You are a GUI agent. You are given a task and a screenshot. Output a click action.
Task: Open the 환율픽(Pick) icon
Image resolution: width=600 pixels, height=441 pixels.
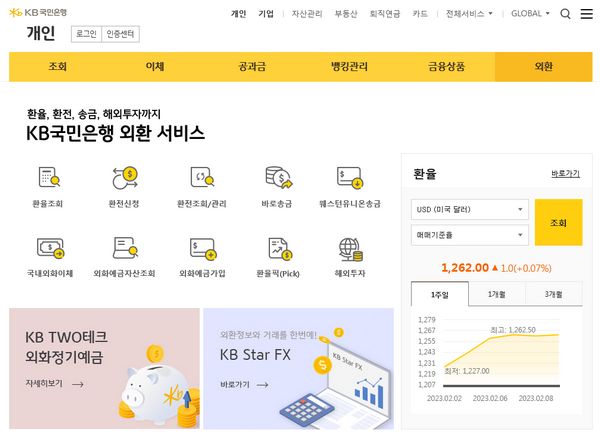[x=280, y=248]
